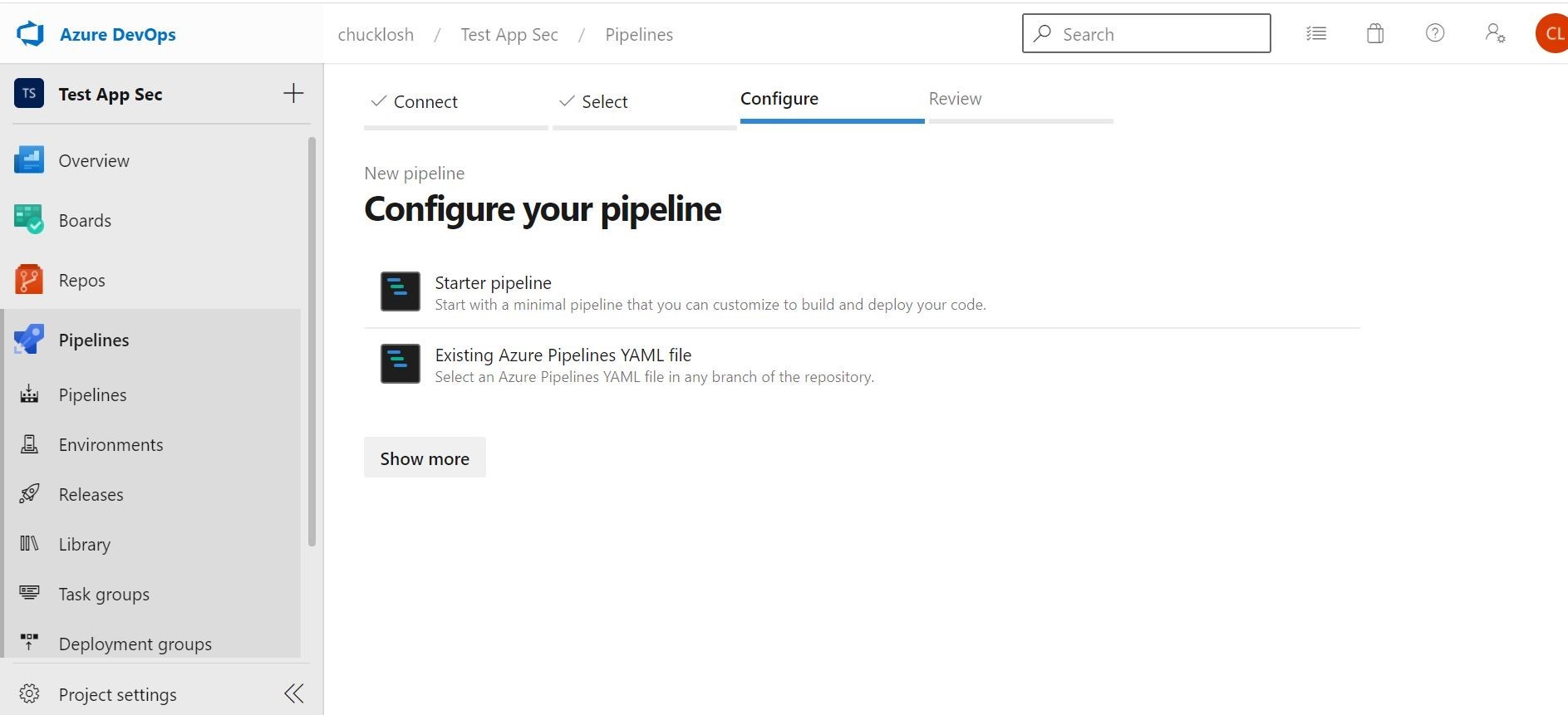Open Test App Sec project title
Screen dimensions: 1568x715
click(x=111, y=94)
